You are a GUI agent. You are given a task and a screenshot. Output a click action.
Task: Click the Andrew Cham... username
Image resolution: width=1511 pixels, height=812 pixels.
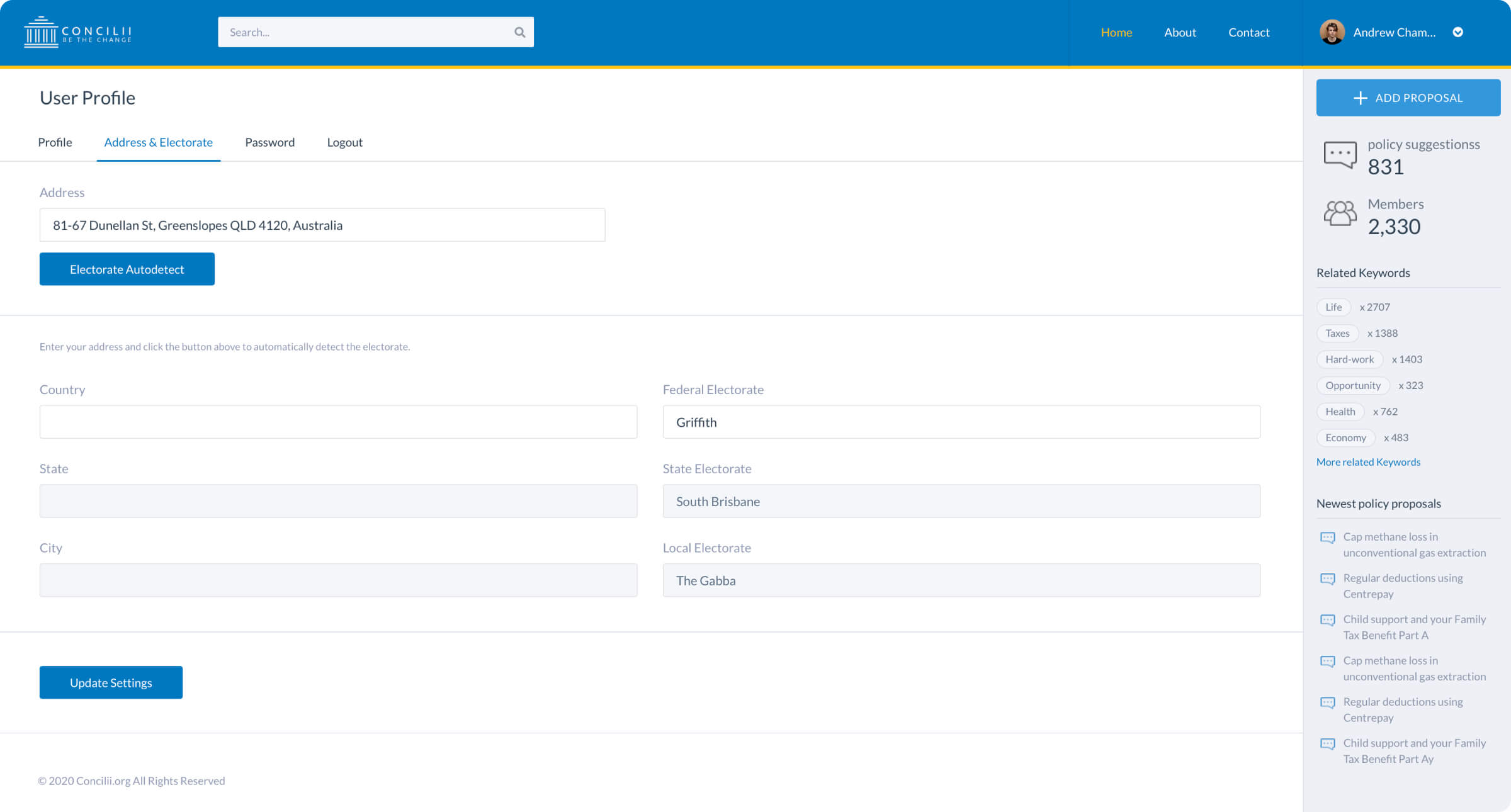1395,32
